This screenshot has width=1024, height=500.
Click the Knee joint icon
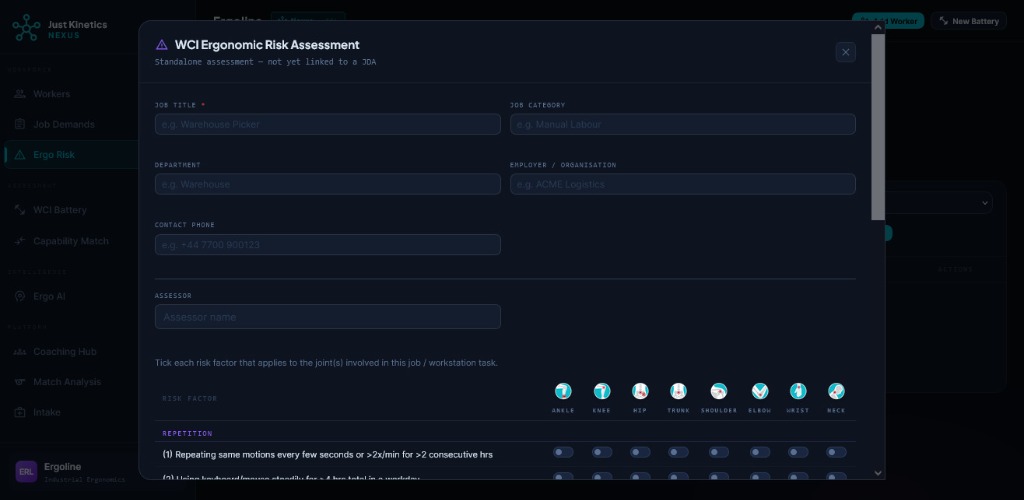coord(601,391)
